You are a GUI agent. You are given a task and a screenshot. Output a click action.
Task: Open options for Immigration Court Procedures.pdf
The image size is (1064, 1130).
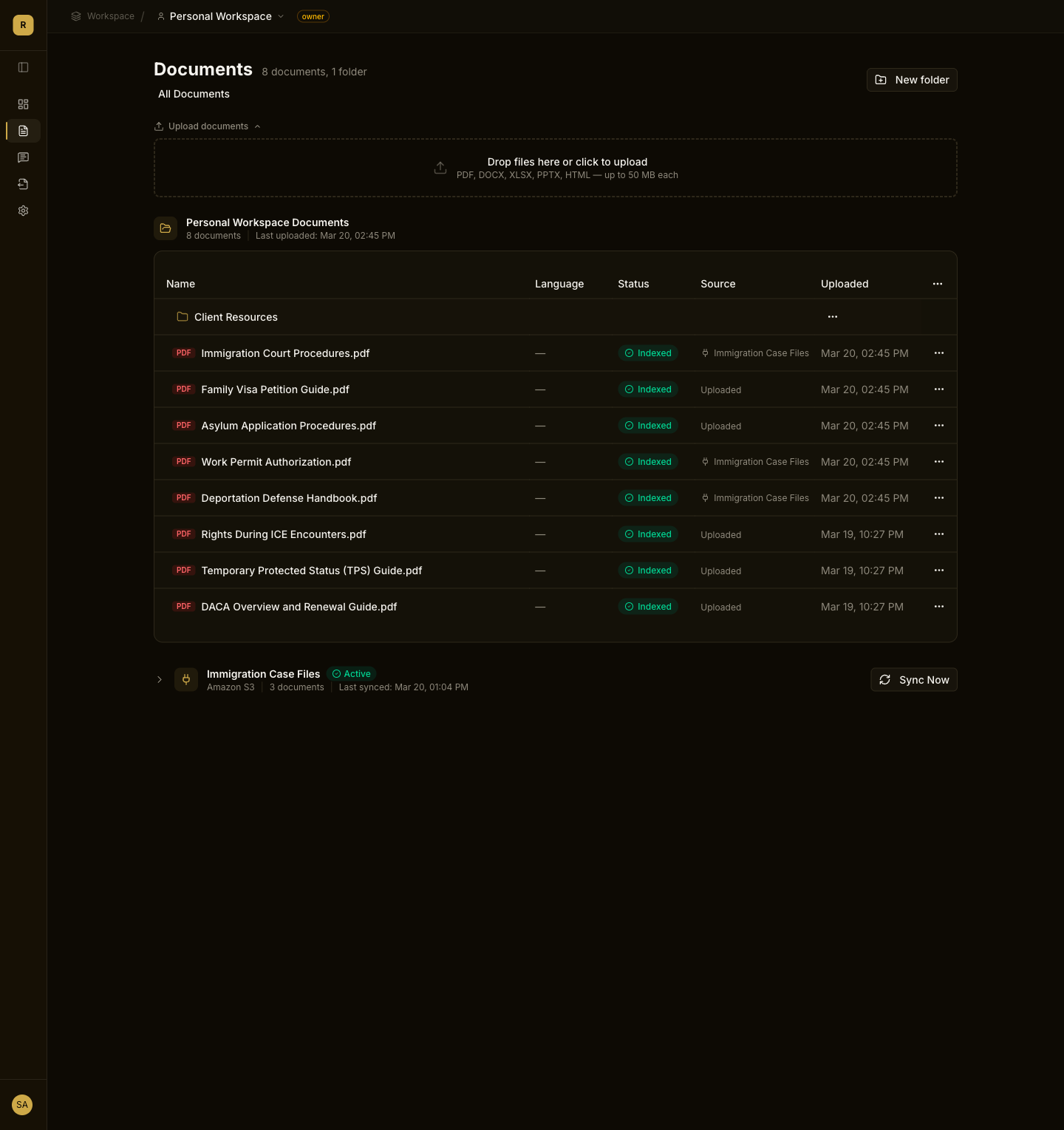pyautogui.click(x=939, y=353)
